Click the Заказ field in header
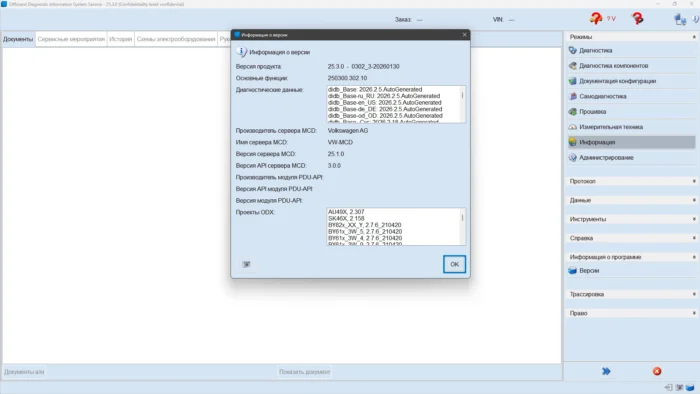Screen dimensions: 700x394 point(408,20)
